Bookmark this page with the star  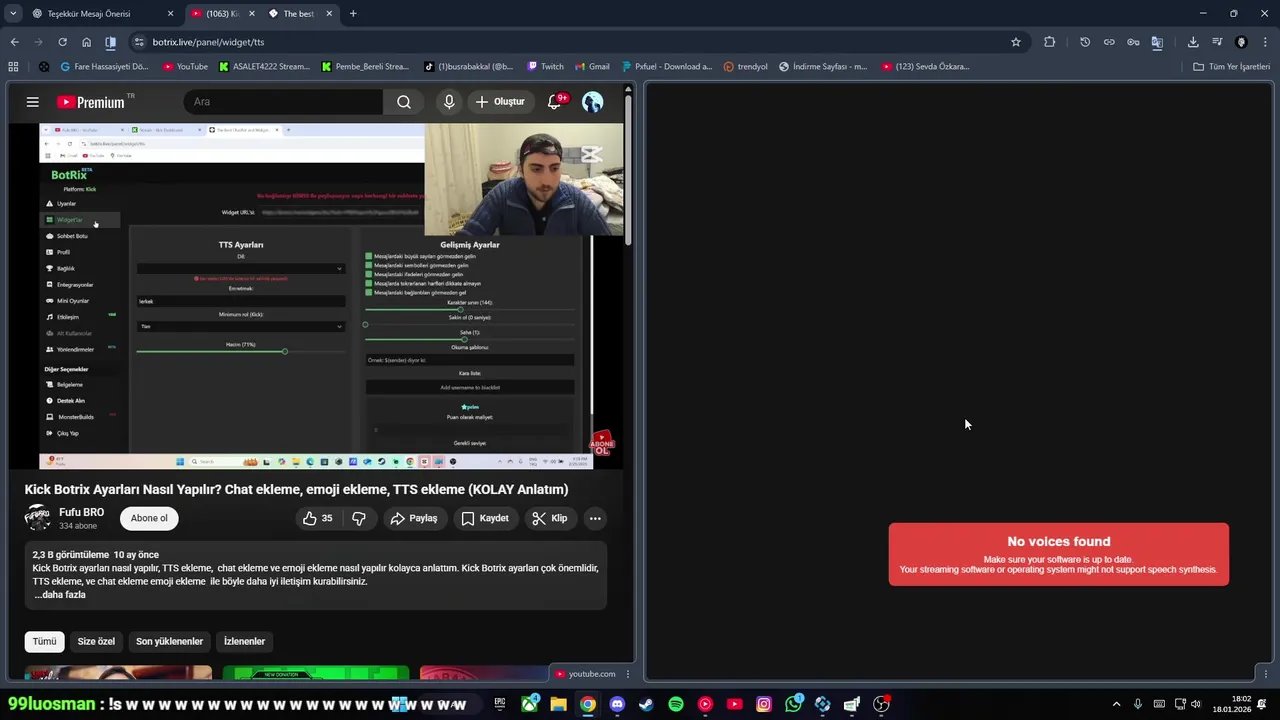pos(1016,42)
